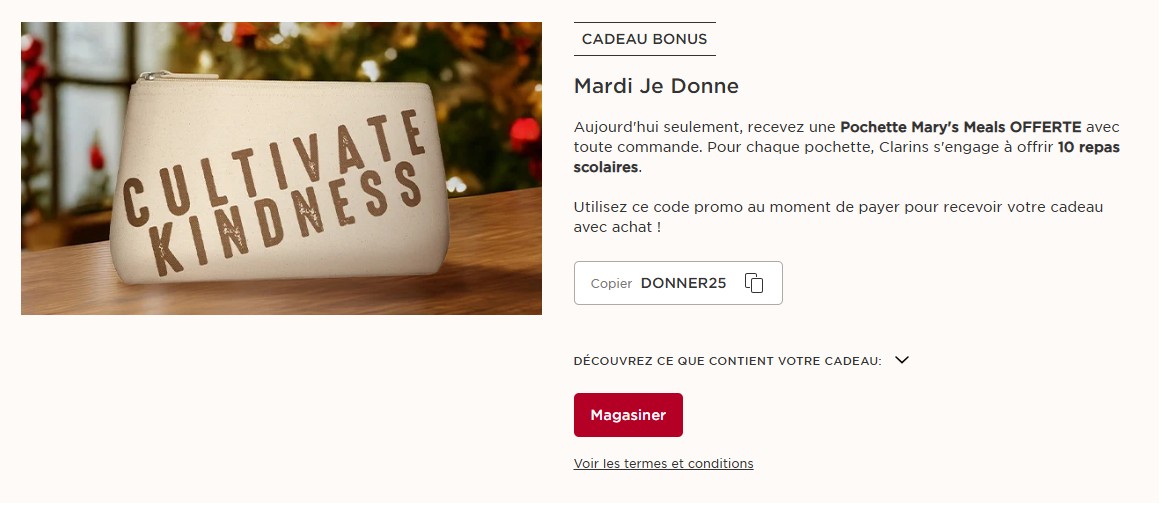Click the Cultivate Kindness pouch image
The height and width of the screenshot is (510, 1161).
pos(281,170)
